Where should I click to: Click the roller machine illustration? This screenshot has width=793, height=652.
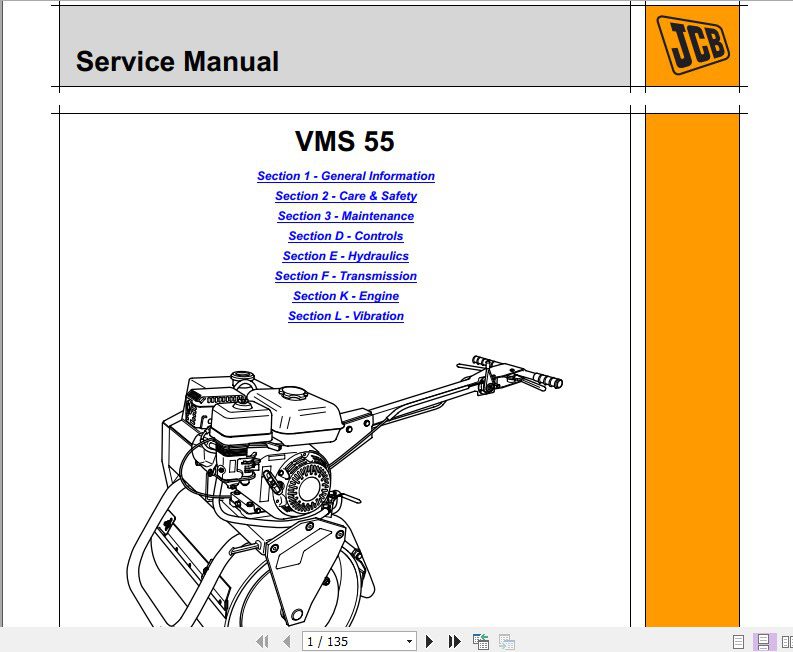pyautogui.click(x=344, y=491)
